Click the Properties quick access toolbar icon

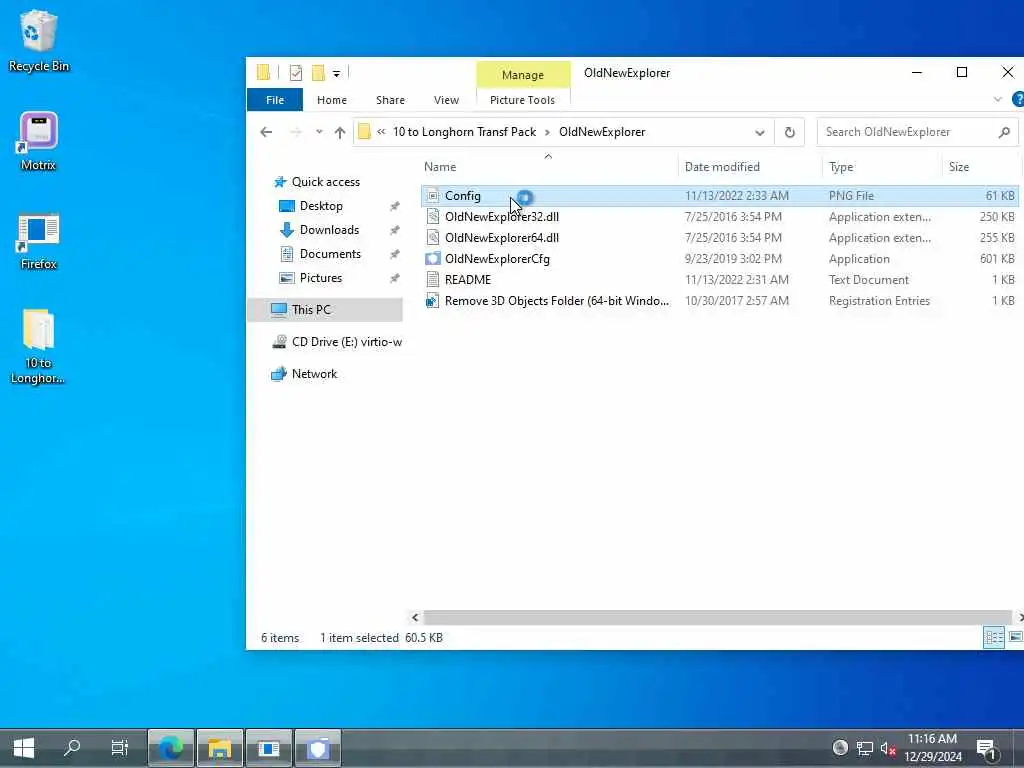(x=295, y=72)
